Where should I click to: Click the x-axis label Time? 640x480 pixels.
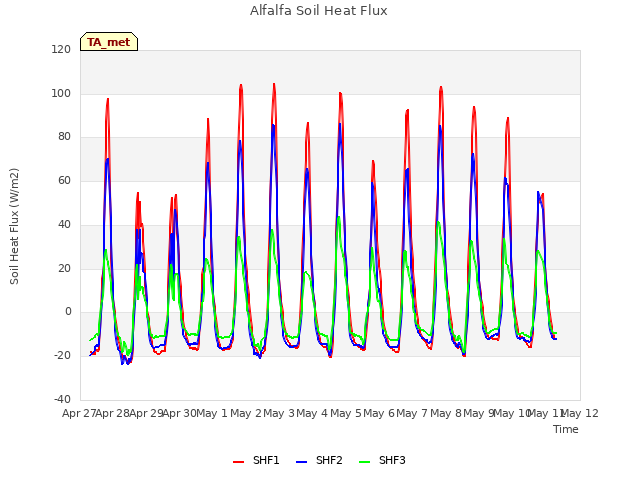[566, 429]
